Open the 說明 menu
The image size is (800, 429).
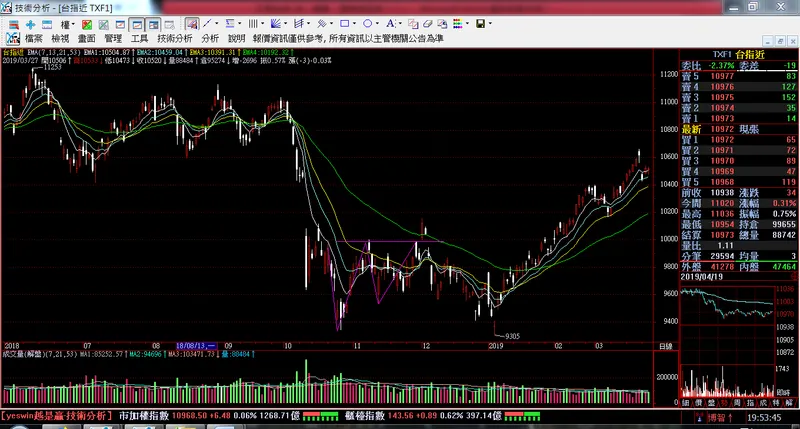[x=237, y=39]
